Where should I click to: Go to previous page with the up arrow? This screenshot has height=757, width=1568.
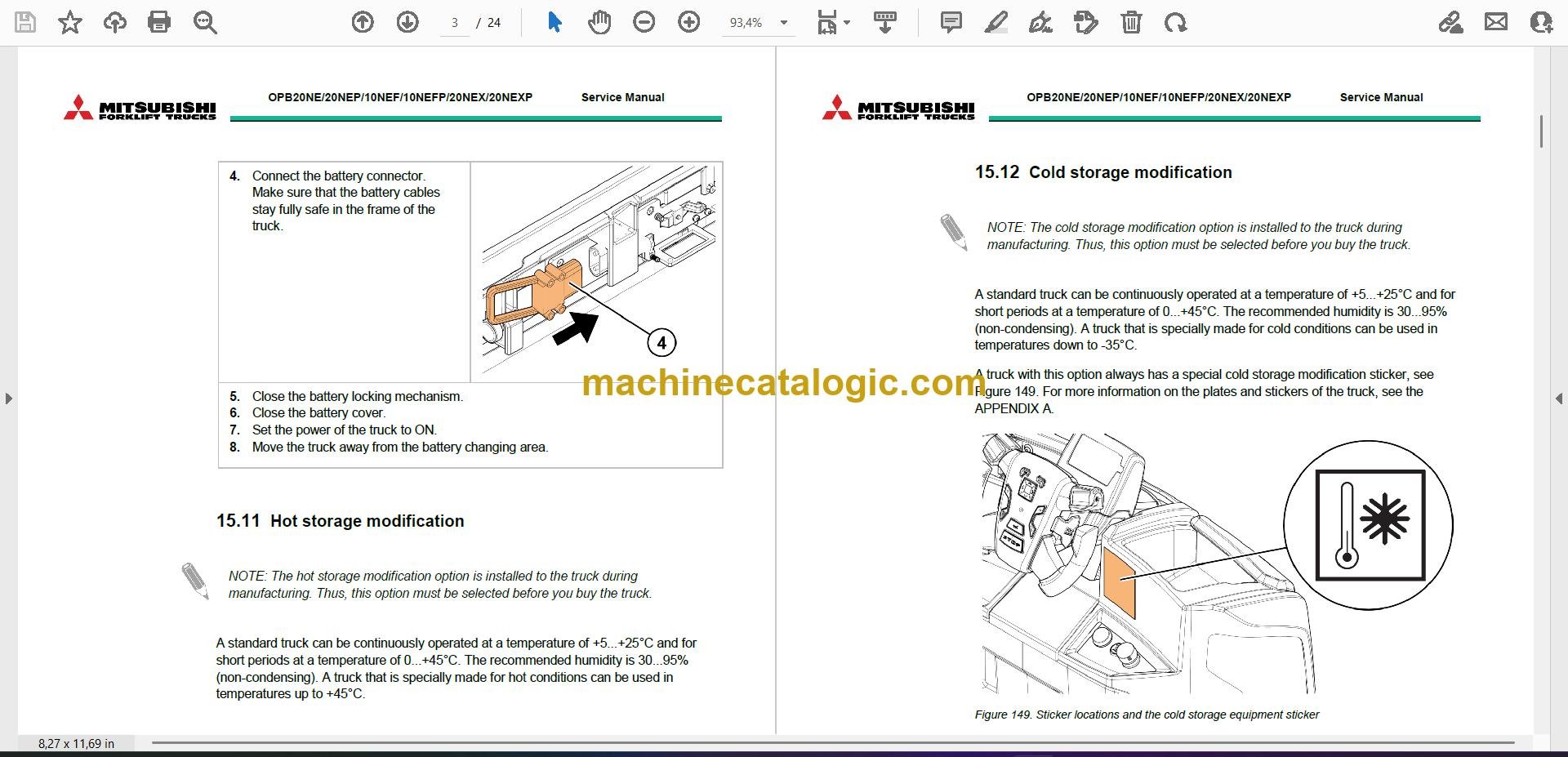[x=363, y=22]
